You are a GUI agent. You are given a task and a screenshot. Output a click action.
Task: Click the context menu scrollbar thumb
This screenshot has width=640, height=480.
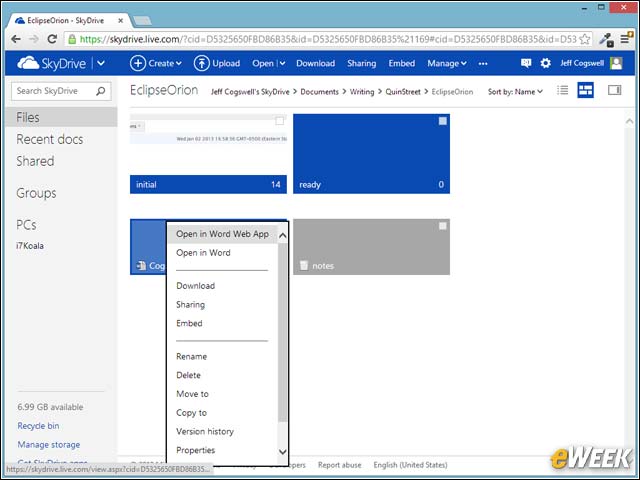click(282, 333)
